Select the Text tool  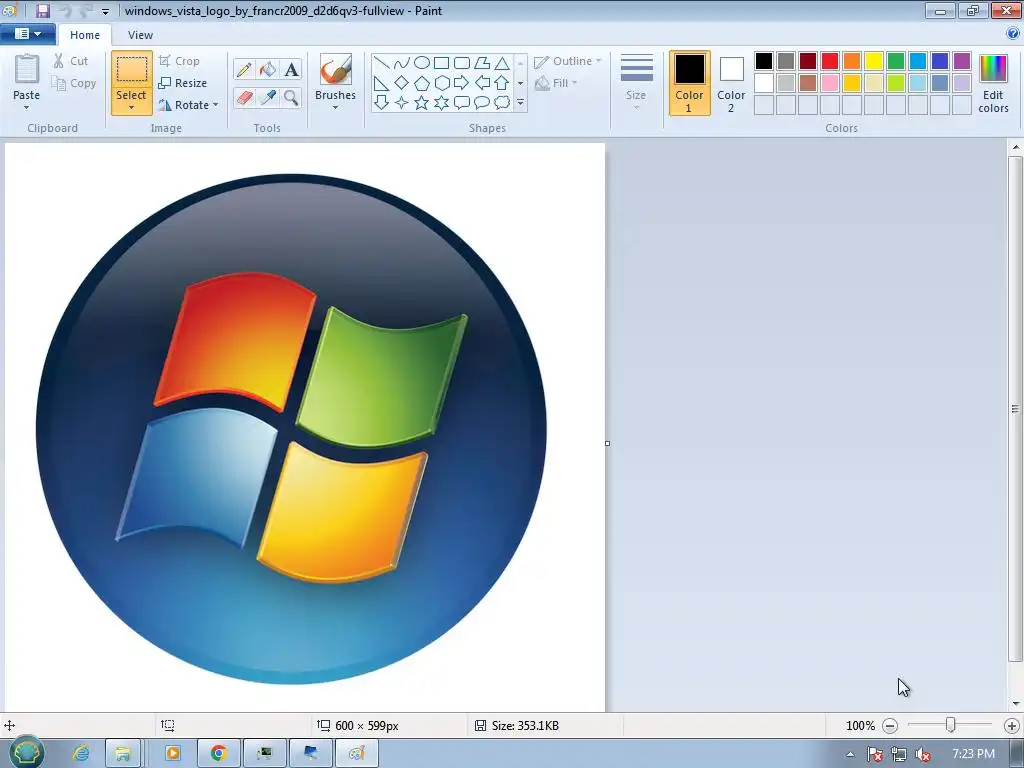point(291,69)
